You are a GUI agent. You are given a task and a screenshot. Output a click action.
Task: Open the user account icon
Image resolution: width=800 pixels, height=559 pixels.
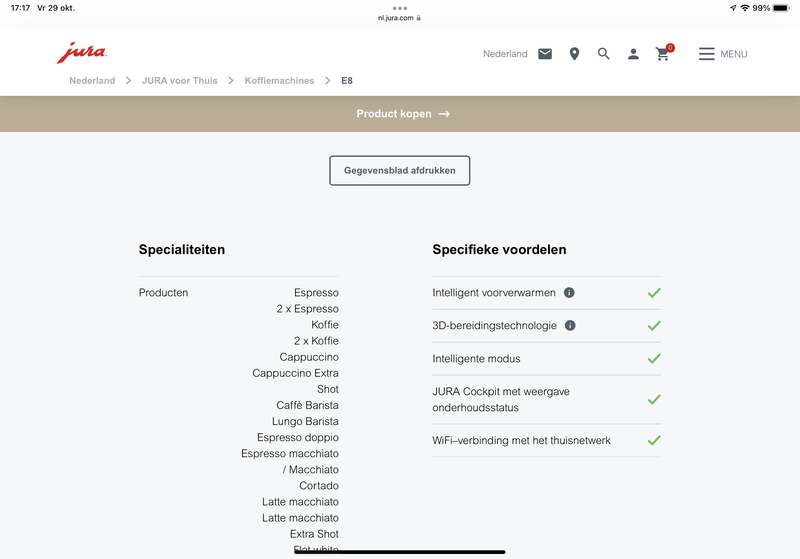[633, 54]
